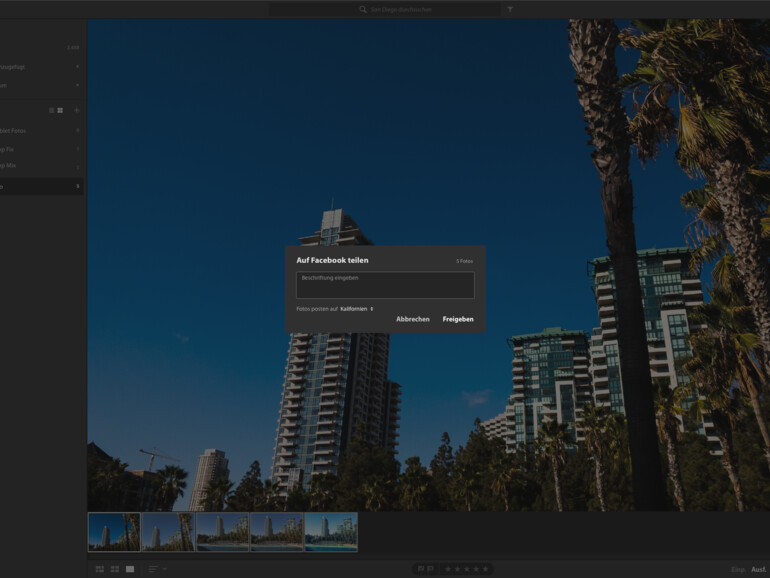
Task: Open the filter funnel icon beside search
Action: tap(510, 9)
